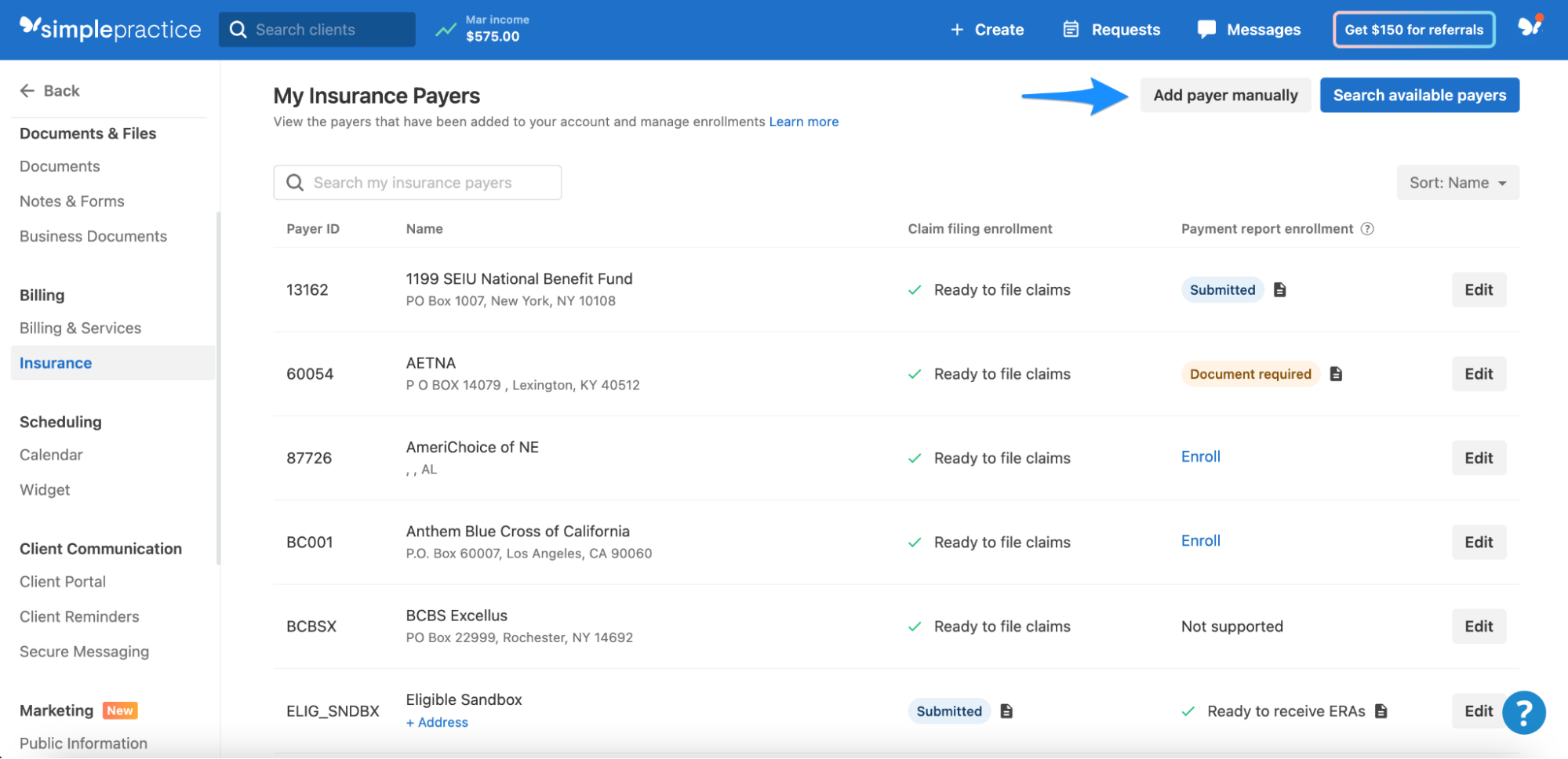Click the Mar income trend graph icon
The width and height of the screenshot is (1568, 759).
click(x=445, y=30)
